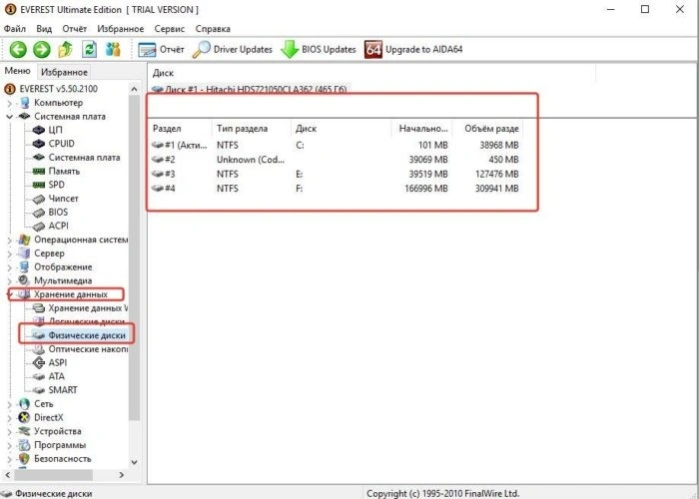Sort by the Тип раздела column header
The image size is (699, 499).
[x=242, y=129]
